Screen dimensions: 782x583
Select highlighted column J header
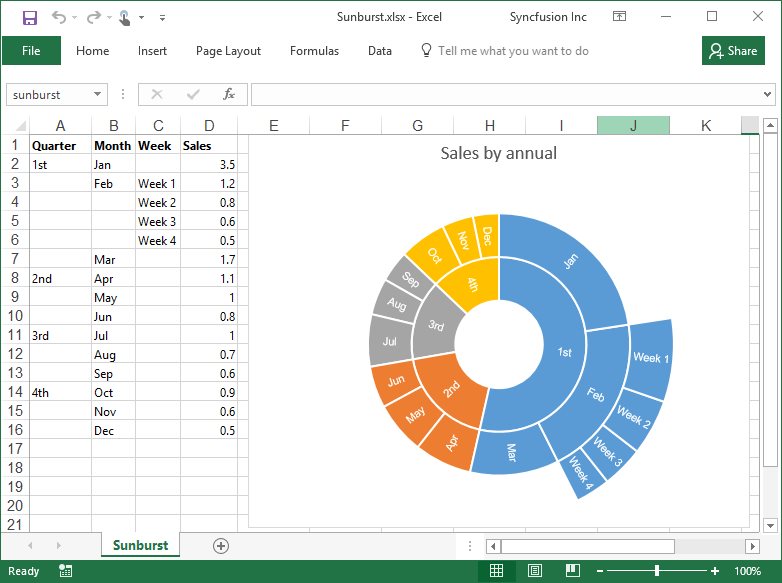633,126
